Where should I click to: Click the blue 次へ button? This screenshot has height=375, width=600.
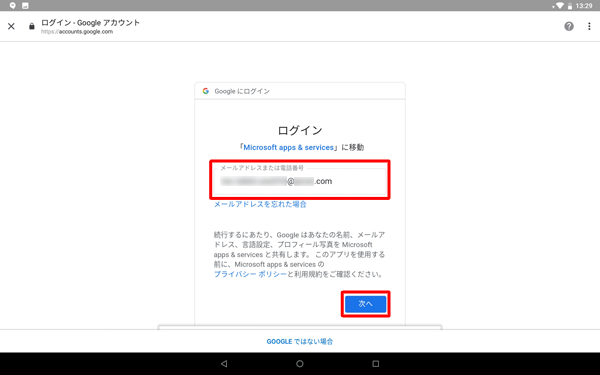(365, 304)
